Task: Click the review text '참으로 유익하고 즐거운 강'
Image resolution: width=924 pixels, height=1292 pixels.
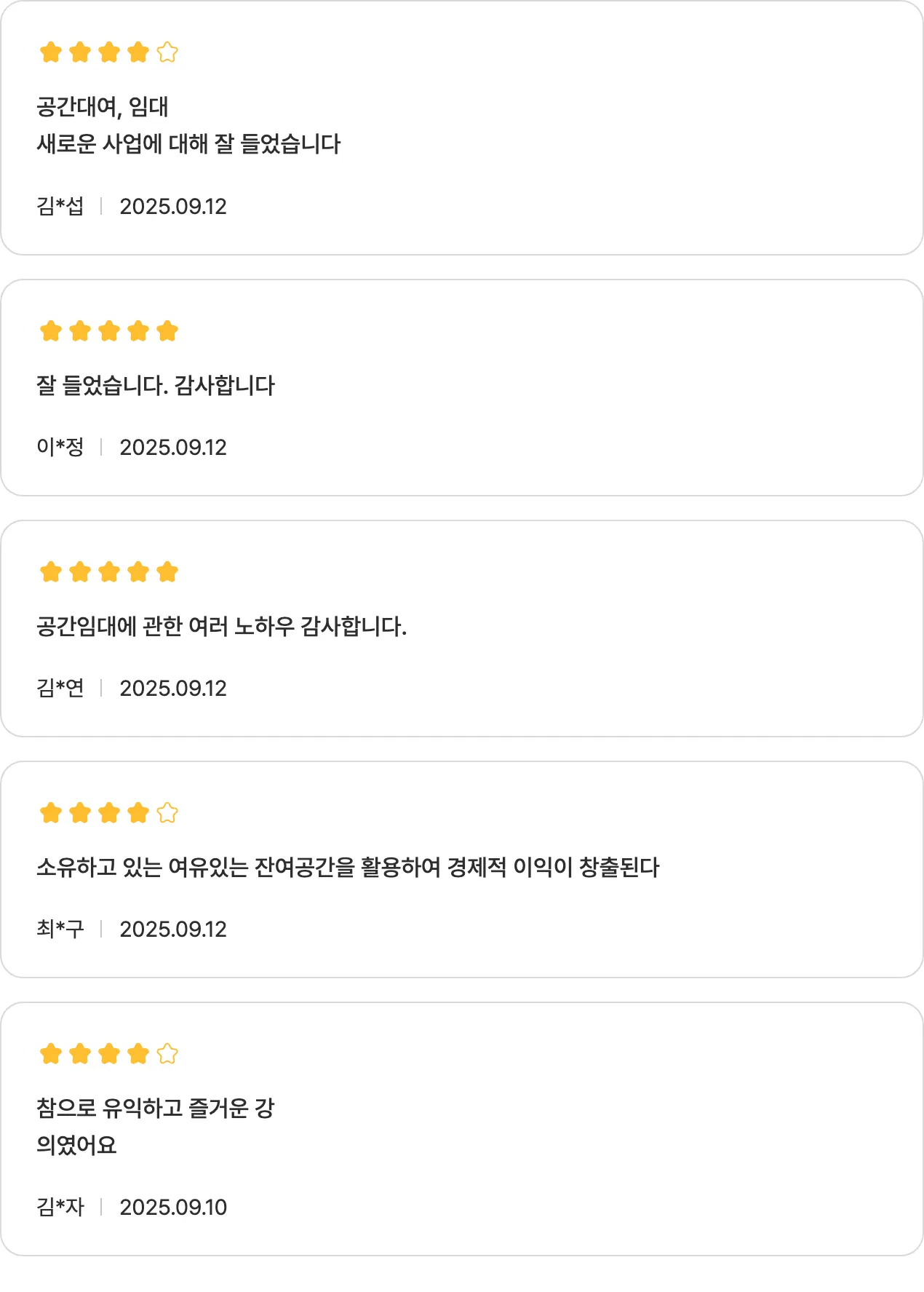Action: [156, 1108]
